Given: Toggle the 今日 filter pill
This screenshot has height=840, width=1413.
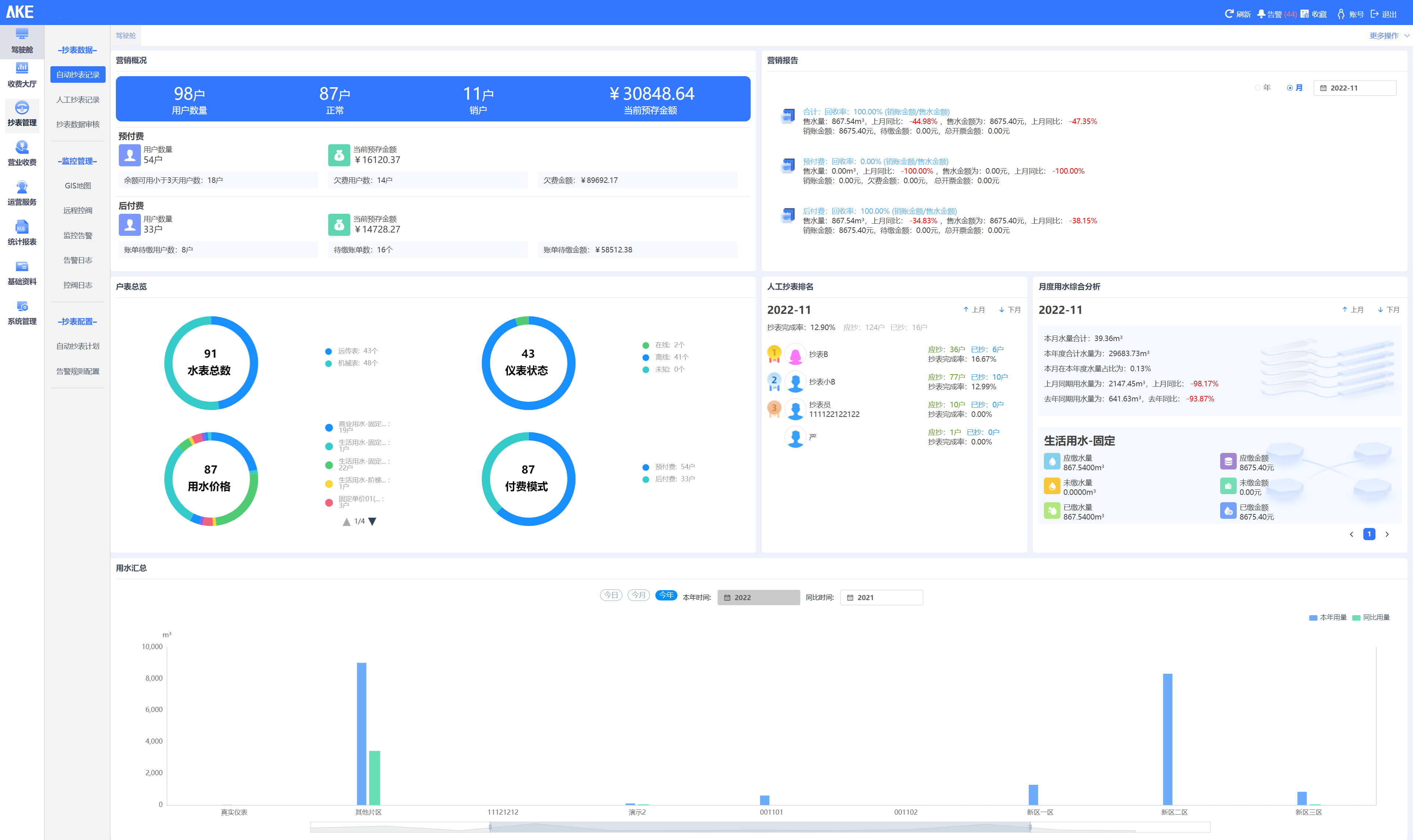Looking at the screenshot, I should 611,595.
